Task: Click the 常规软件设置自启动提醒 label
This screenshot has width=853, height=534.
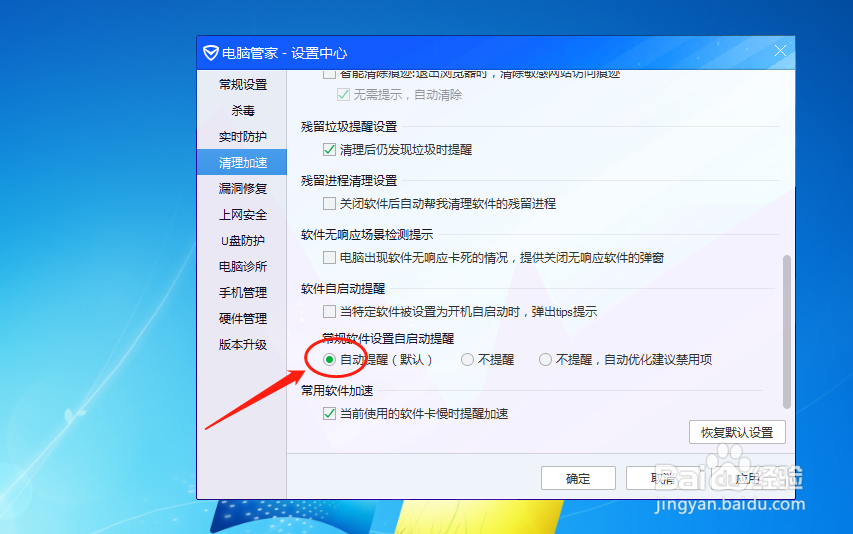Action: [x=388, y=339]
